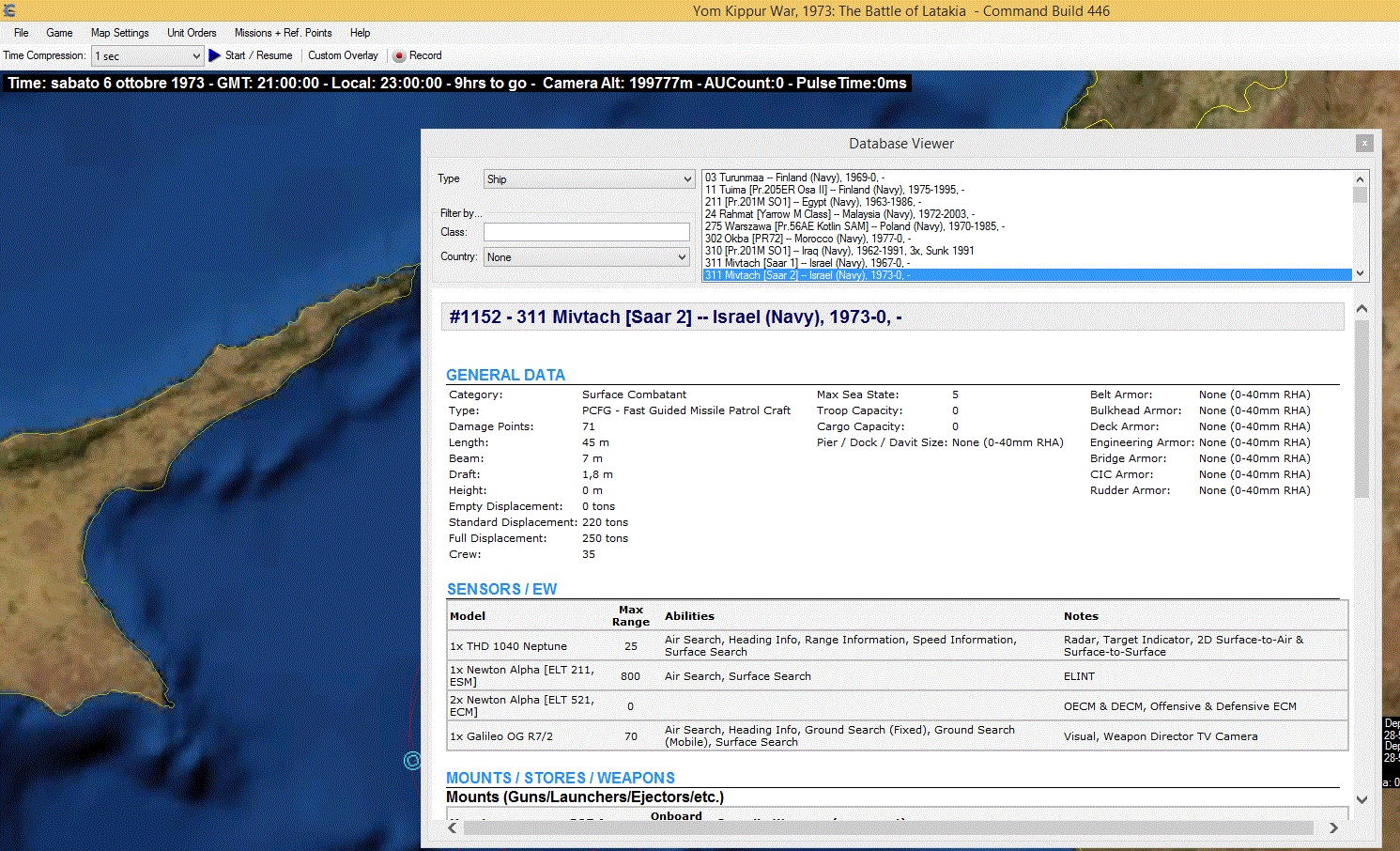Select 302 Okba [PR72] Morocco entry

[808, 239]
